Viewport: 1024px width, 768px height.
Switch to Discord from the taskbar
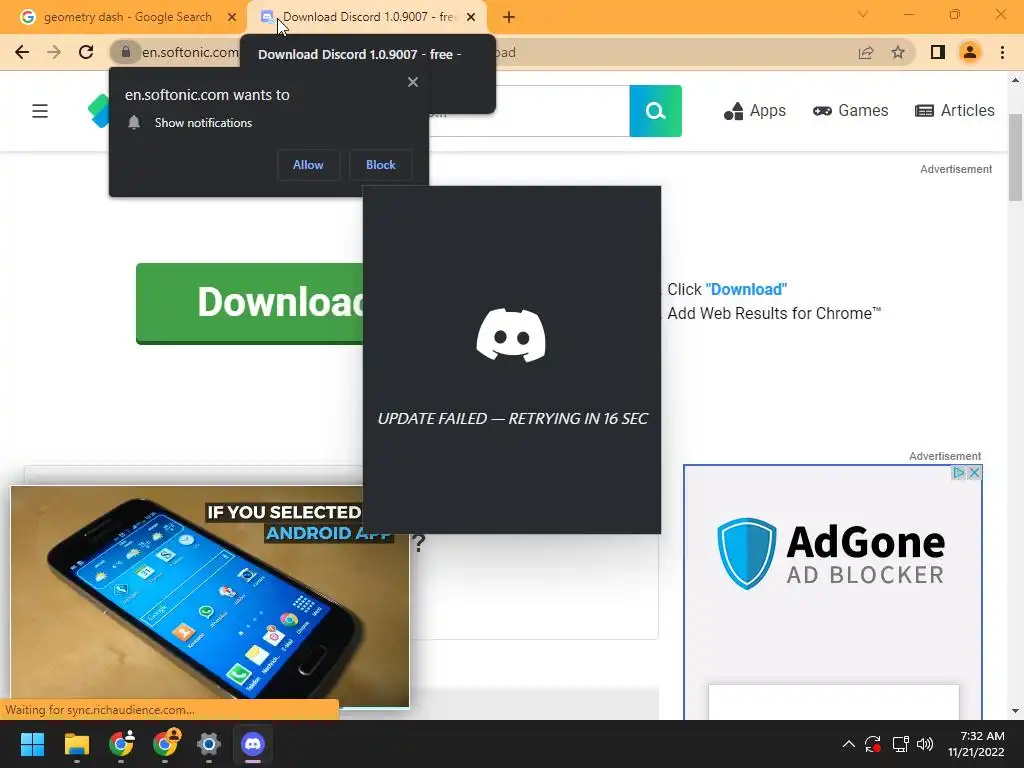253,744
